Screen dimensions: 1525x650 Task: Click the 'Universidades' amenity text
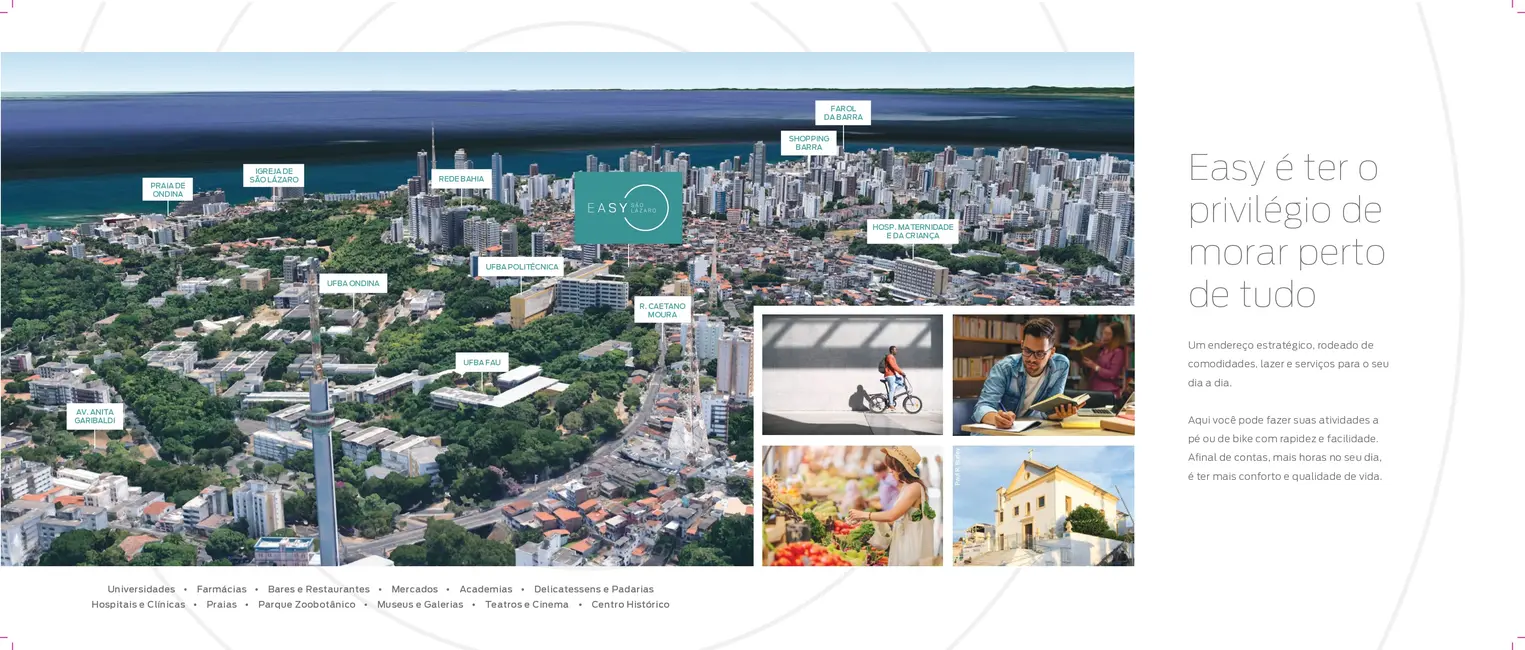click(141, 589)
